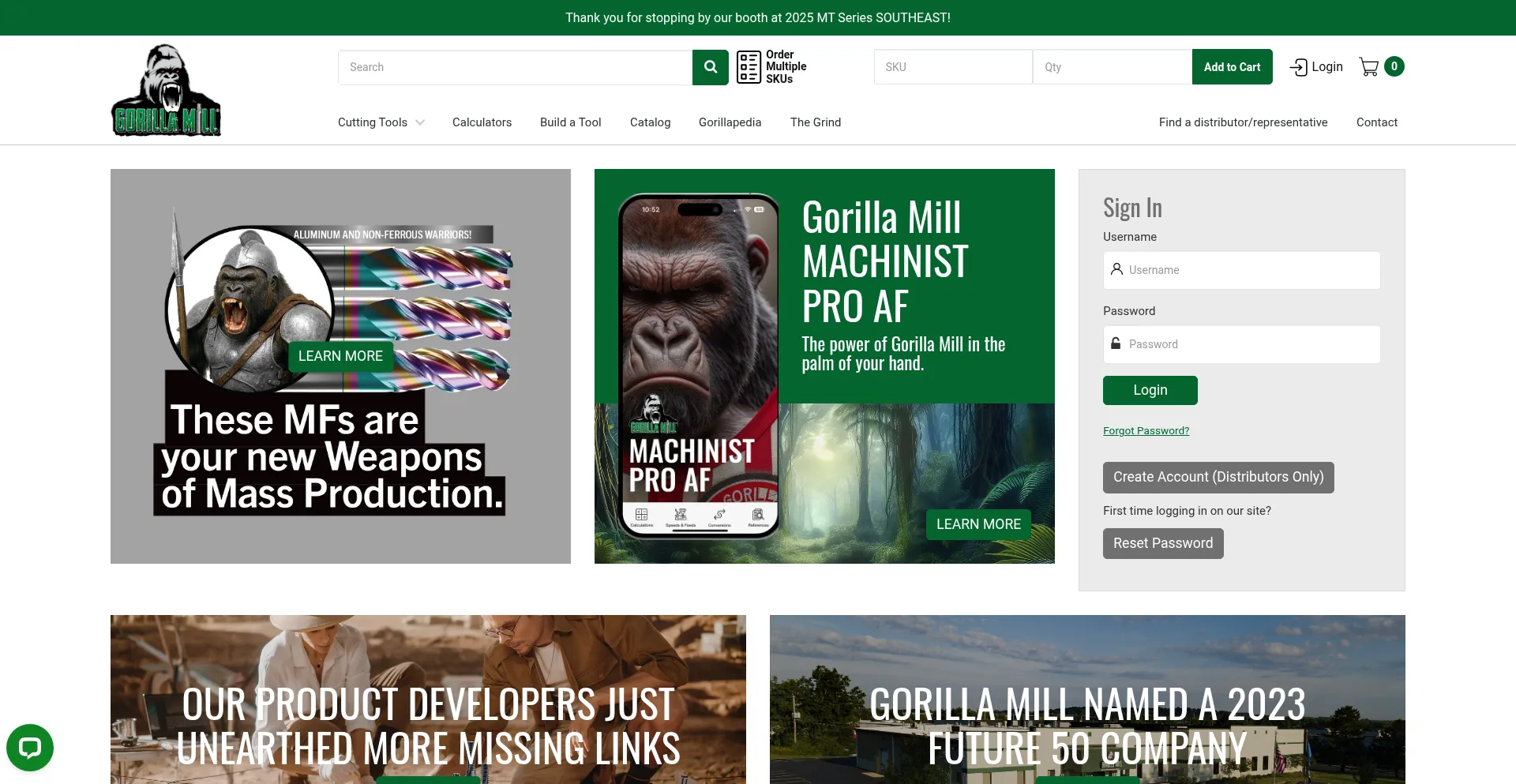Click Forgot Password link
This screenshot has height=784, width=1516.
[1146, 430]
